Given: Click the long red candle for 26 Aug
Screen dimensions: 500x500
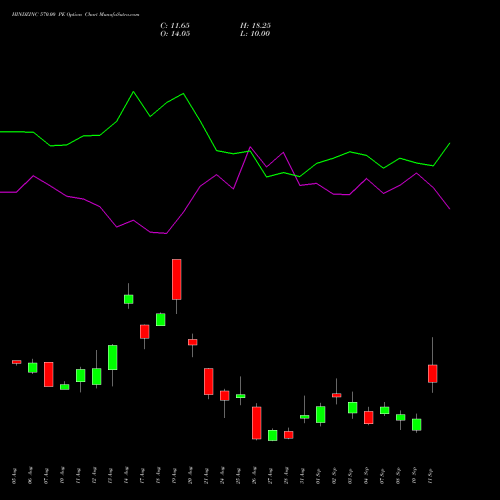Looking at the screenshot, I should click(257, 423).
